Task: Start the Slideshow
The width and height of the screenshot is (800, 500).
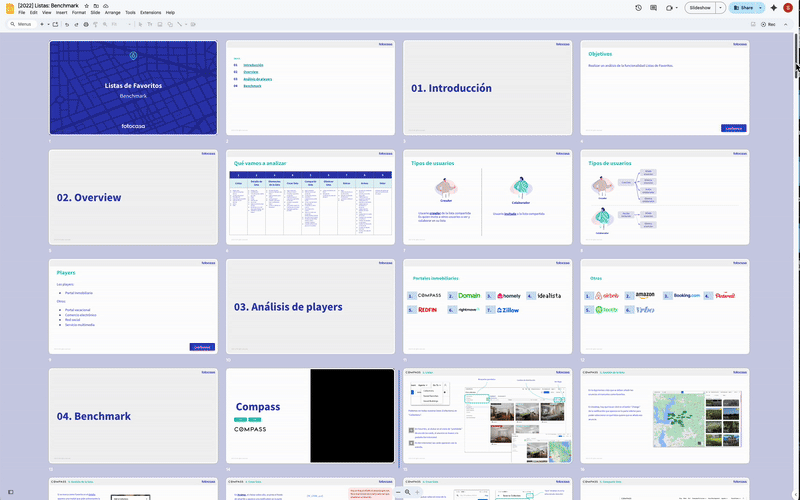Action: point(699,7)
